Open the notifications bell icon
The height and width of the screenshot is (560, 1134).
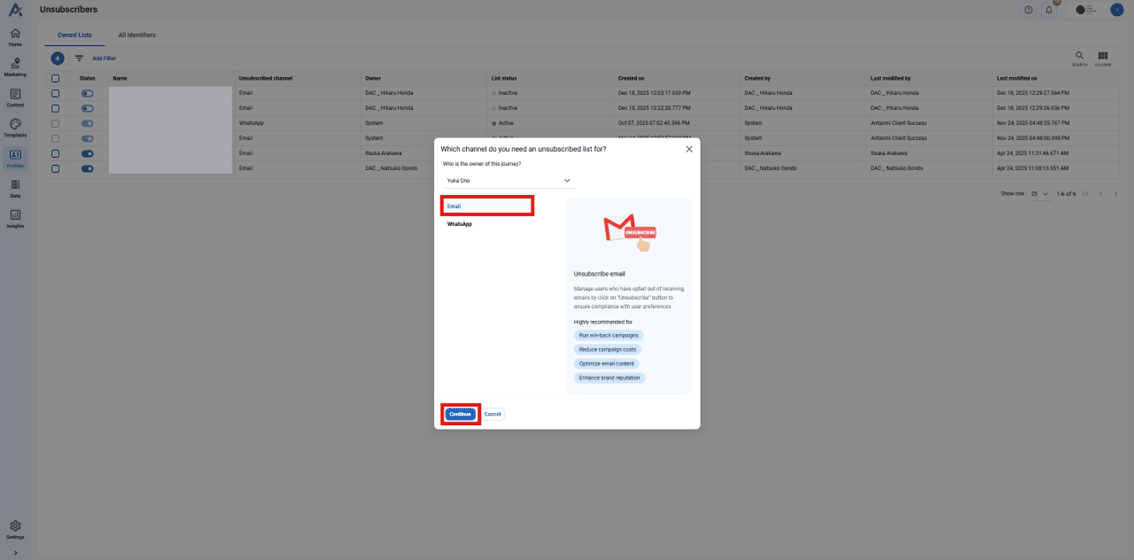pyautogui.click(x=1049, y=10)
